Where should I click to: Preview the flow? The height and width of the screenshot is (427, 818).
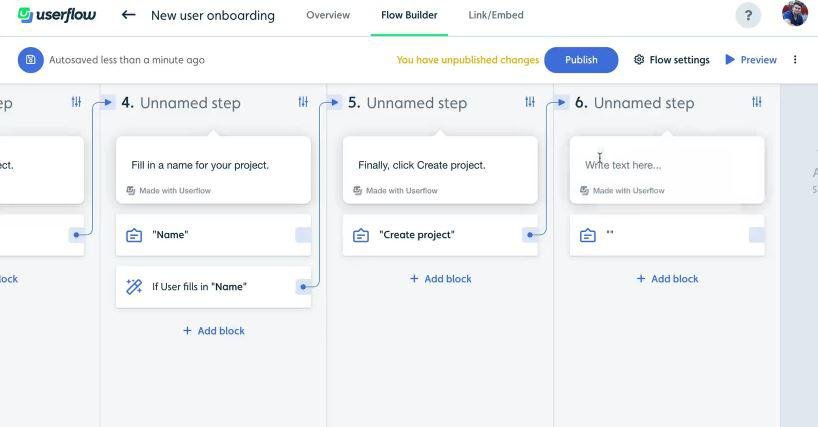751,60
